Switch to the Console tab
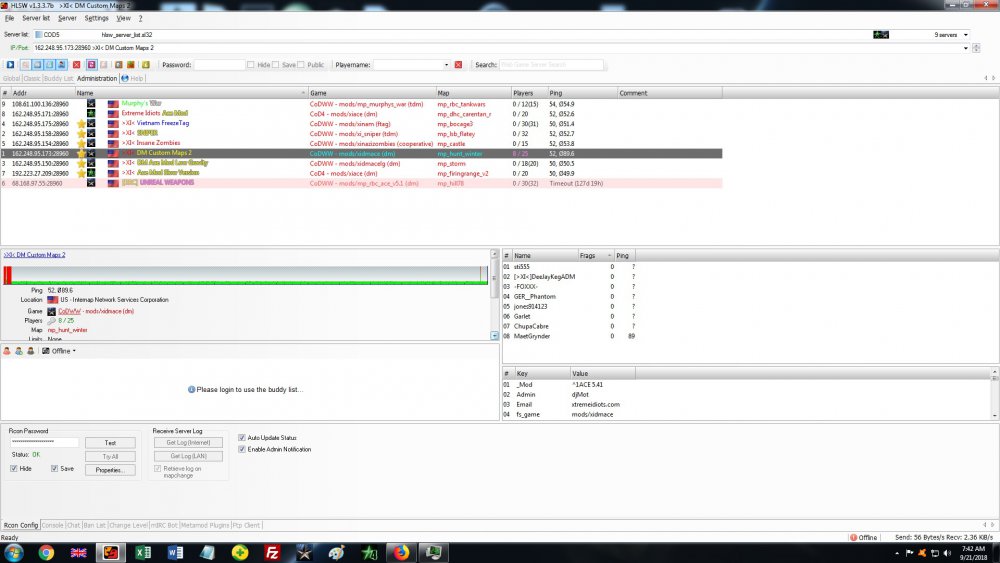The image size is (1000, 563). click(52, 525)
